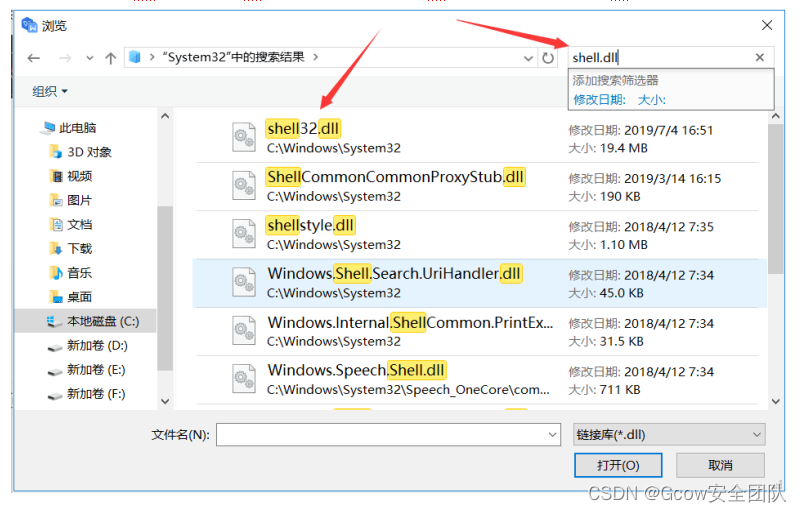Click 45.0 KB size of UriHandler.dll
This screenshot has width=802, height=512.
(621, 293)
